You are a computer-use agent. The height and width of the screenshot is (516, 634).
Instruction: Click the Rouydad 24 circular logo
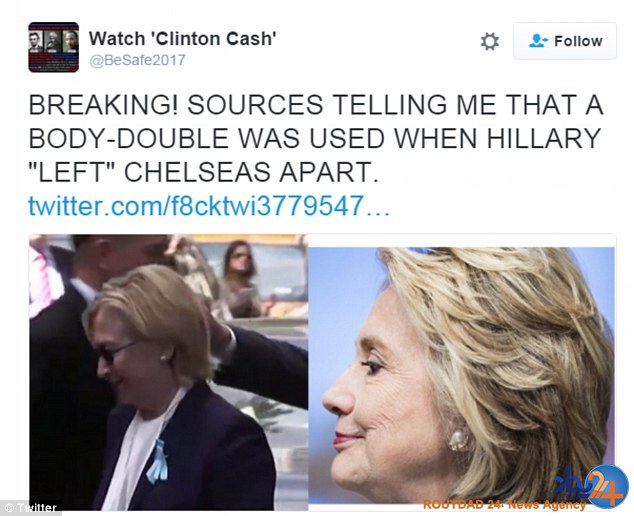click(607, 486)
